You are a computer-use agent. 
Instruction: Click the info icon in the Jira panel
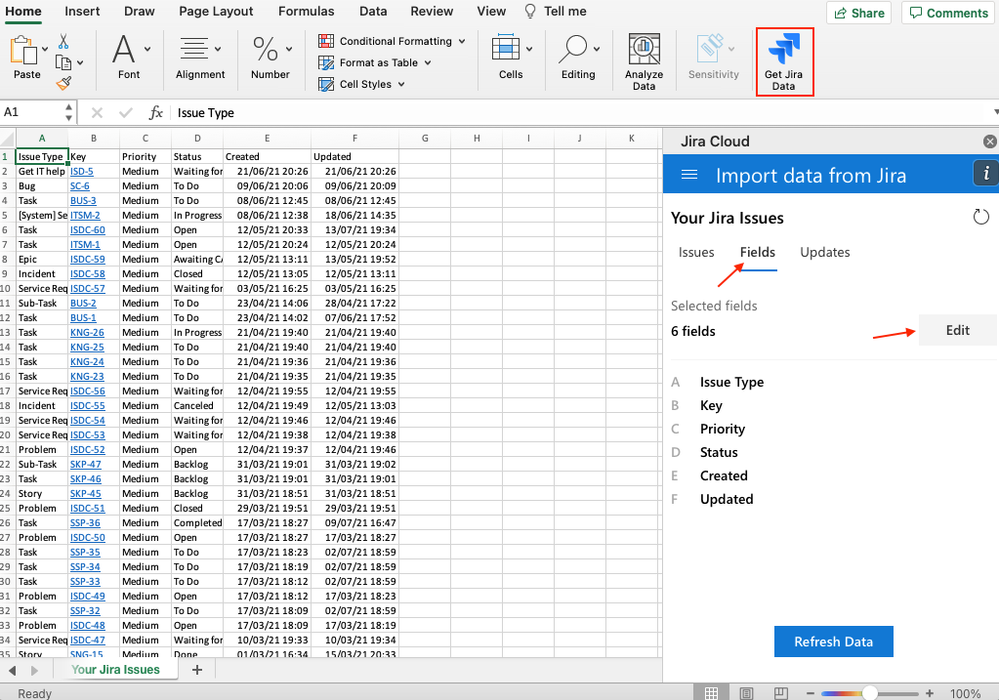[x=985, y=173]
